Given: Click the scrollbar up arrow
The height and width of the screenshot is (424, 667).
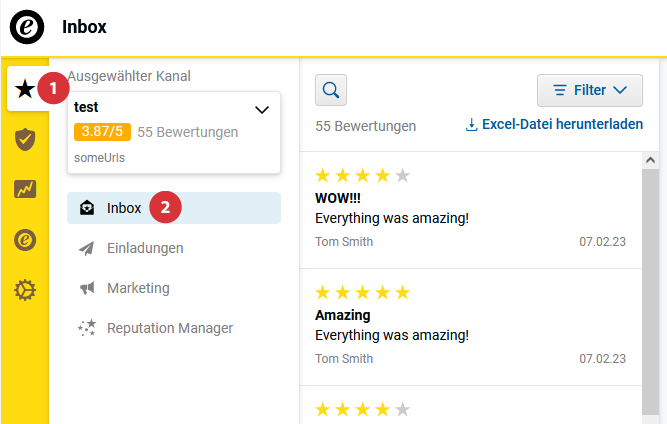Looking at the screenshot, I should click(650, 160).
